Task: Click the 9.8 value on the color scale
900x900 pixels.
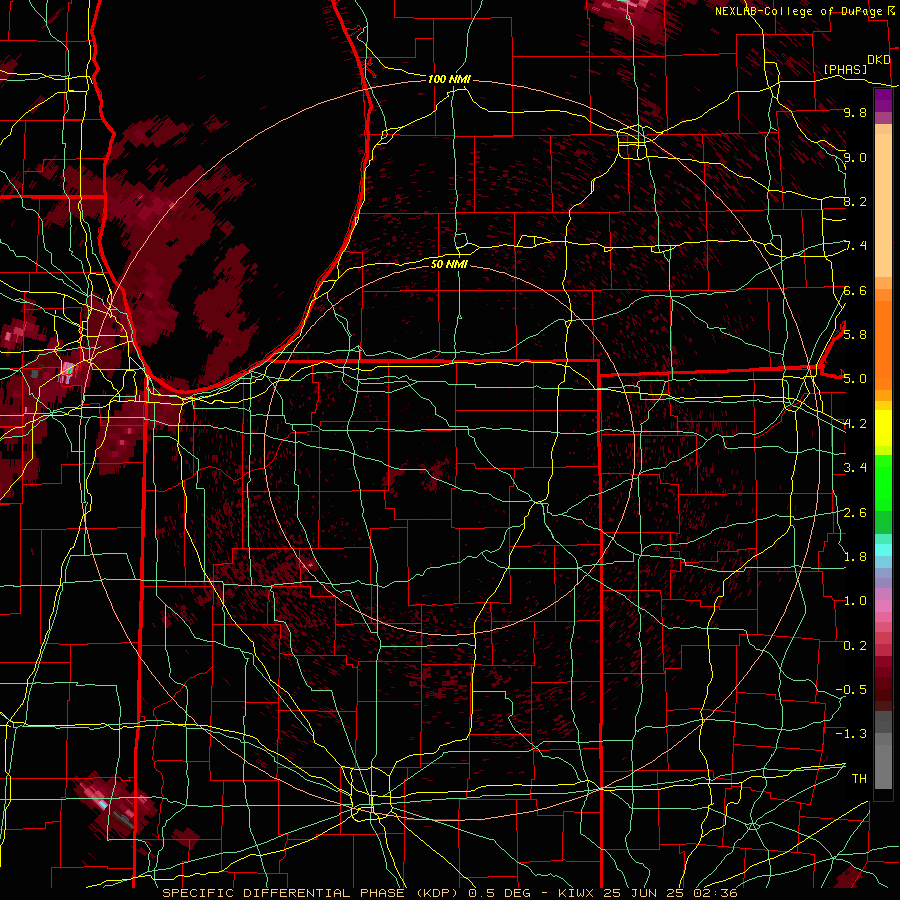Action: click(x=855, y=113)
